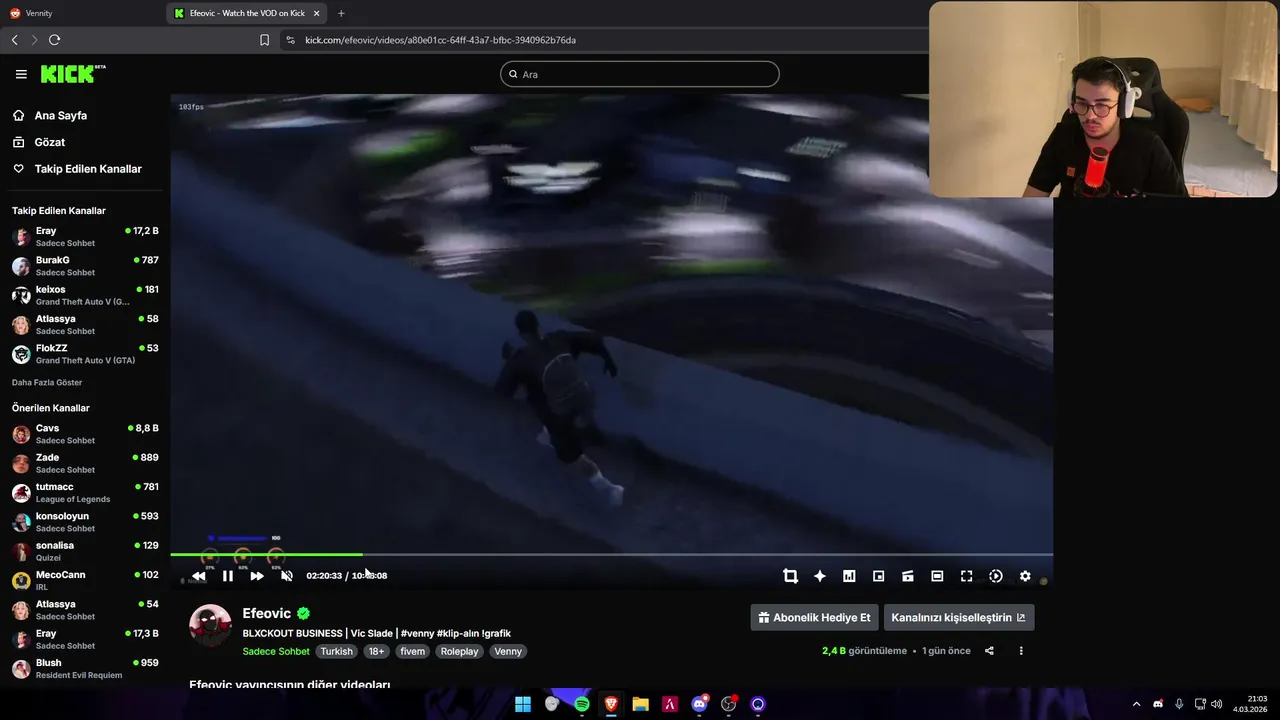Open Brave browser taskbar icon

point(611,704)
